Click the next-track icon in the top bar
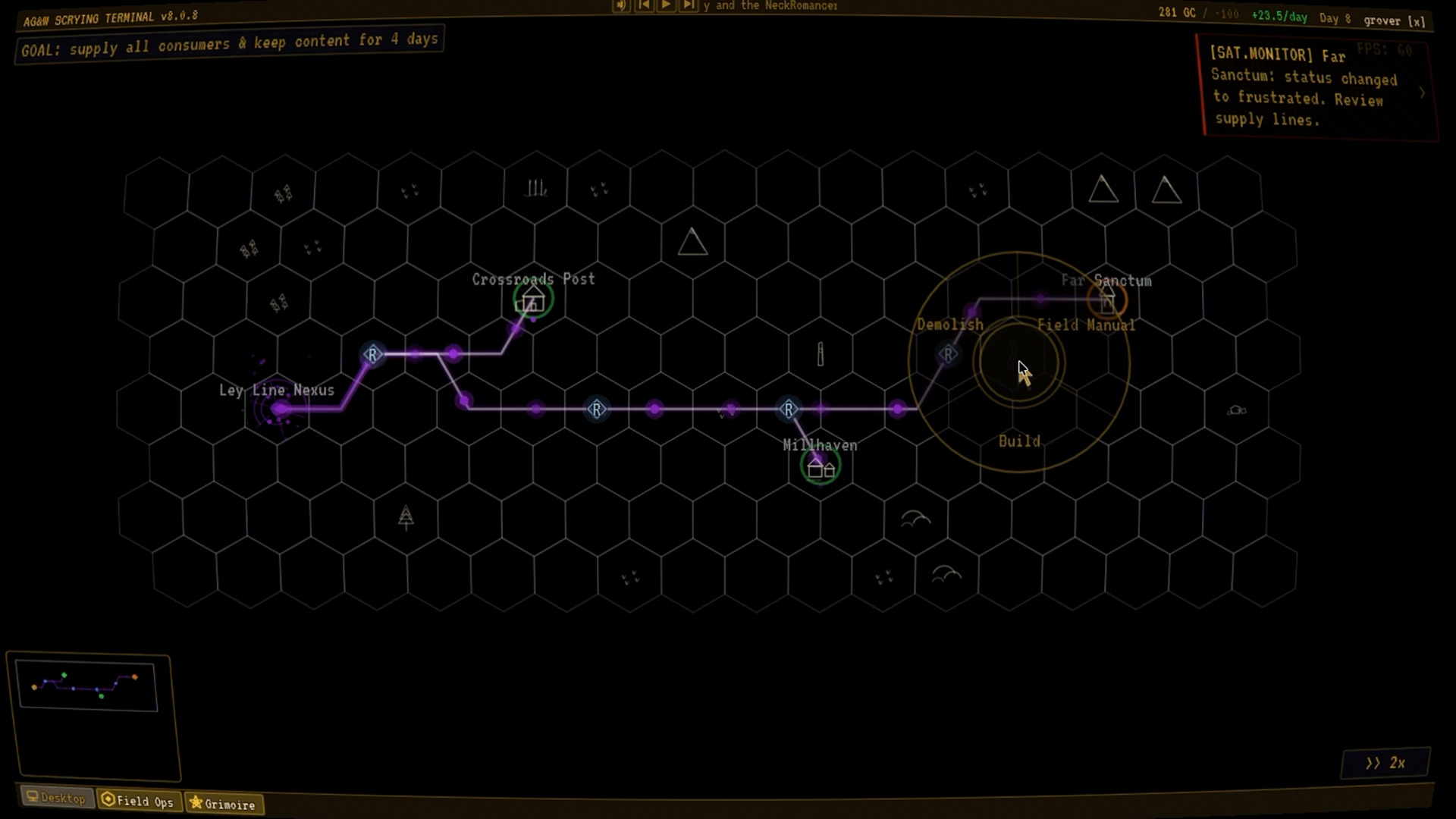 click(x=689, y=5)
